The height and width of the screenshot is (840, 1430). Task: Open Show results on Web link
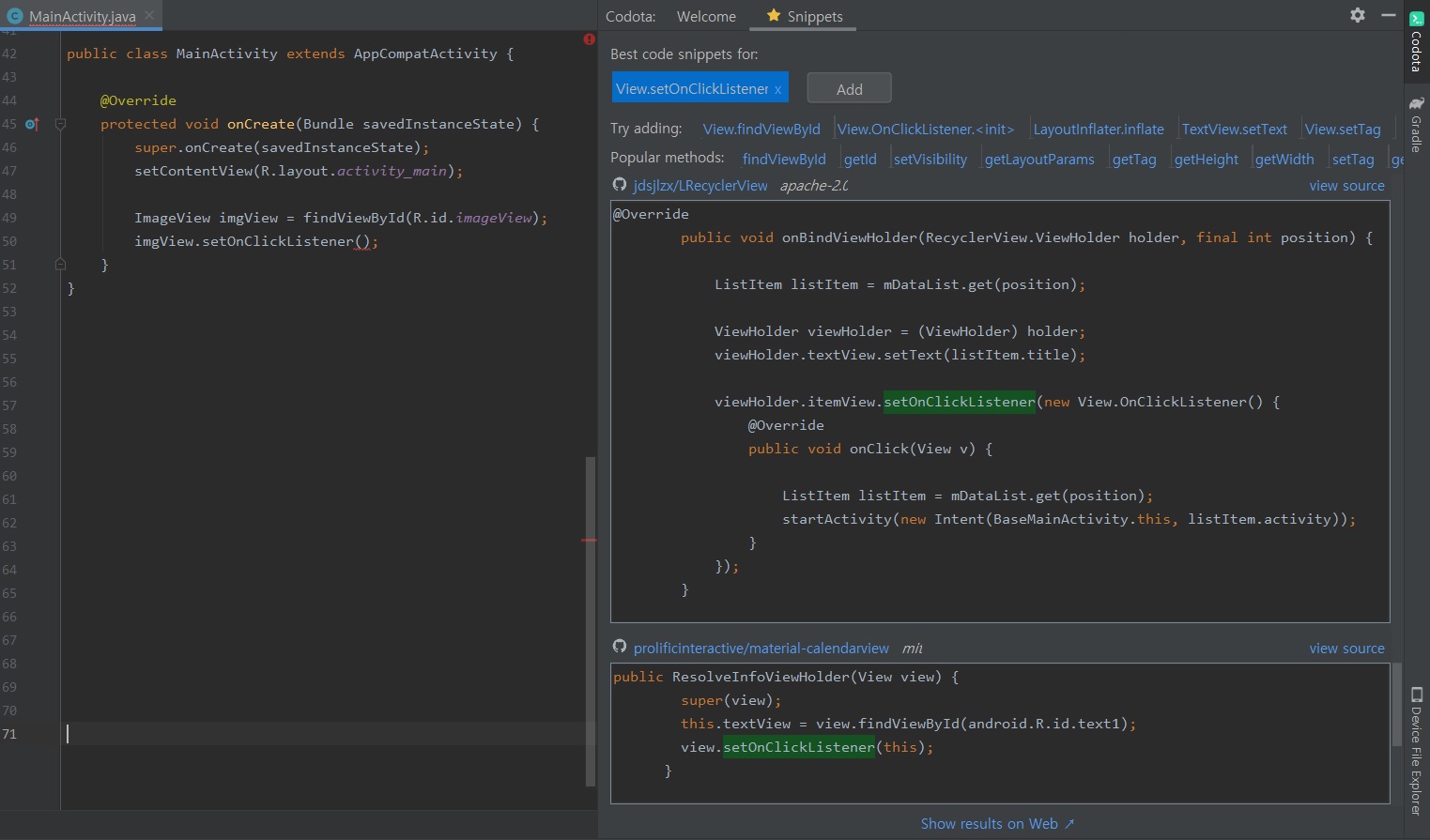click(997, 824)
